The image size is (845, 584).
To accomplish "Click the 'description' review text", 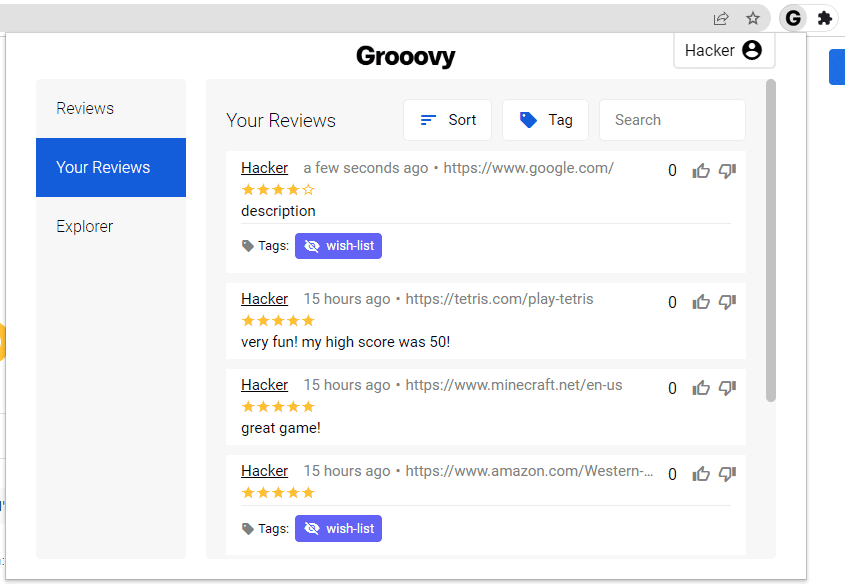I will [x=278, y=211].
